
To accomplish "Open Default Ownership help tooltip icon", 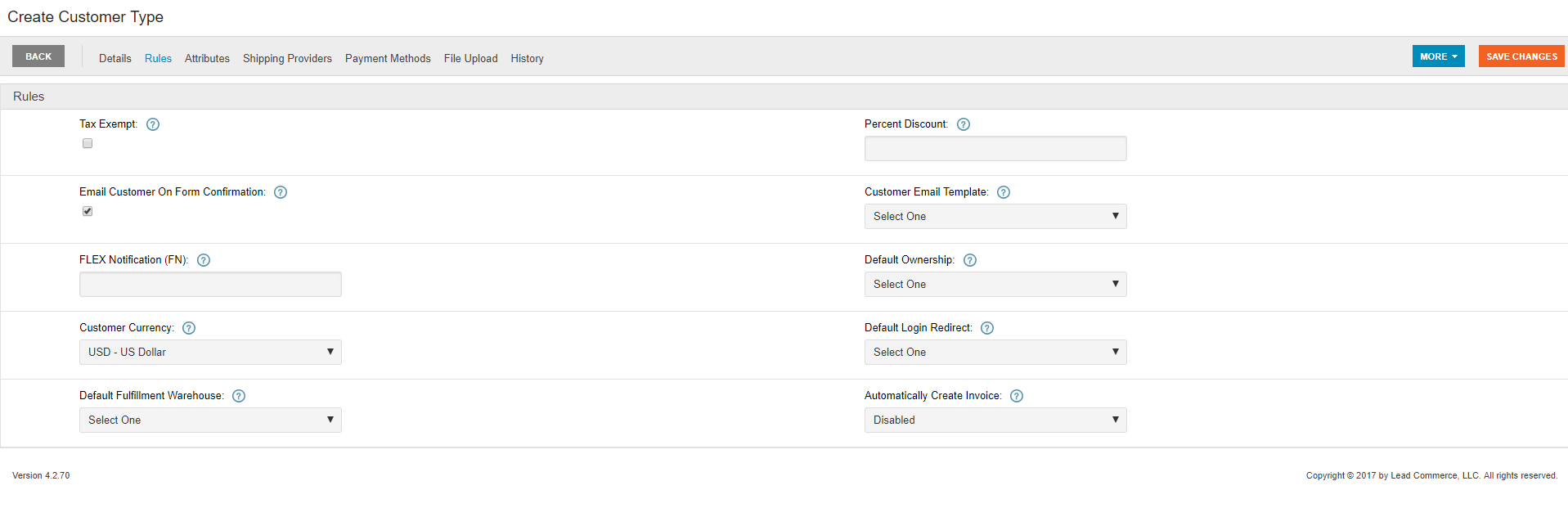I will [970, 260].
